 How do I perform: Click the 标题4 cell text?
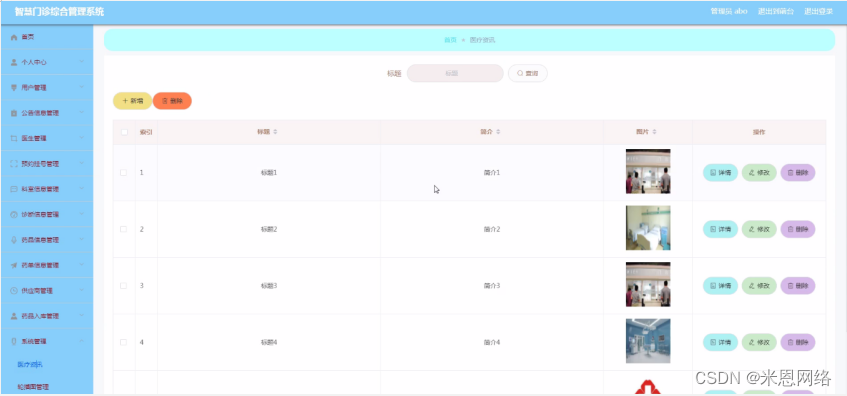269,343
